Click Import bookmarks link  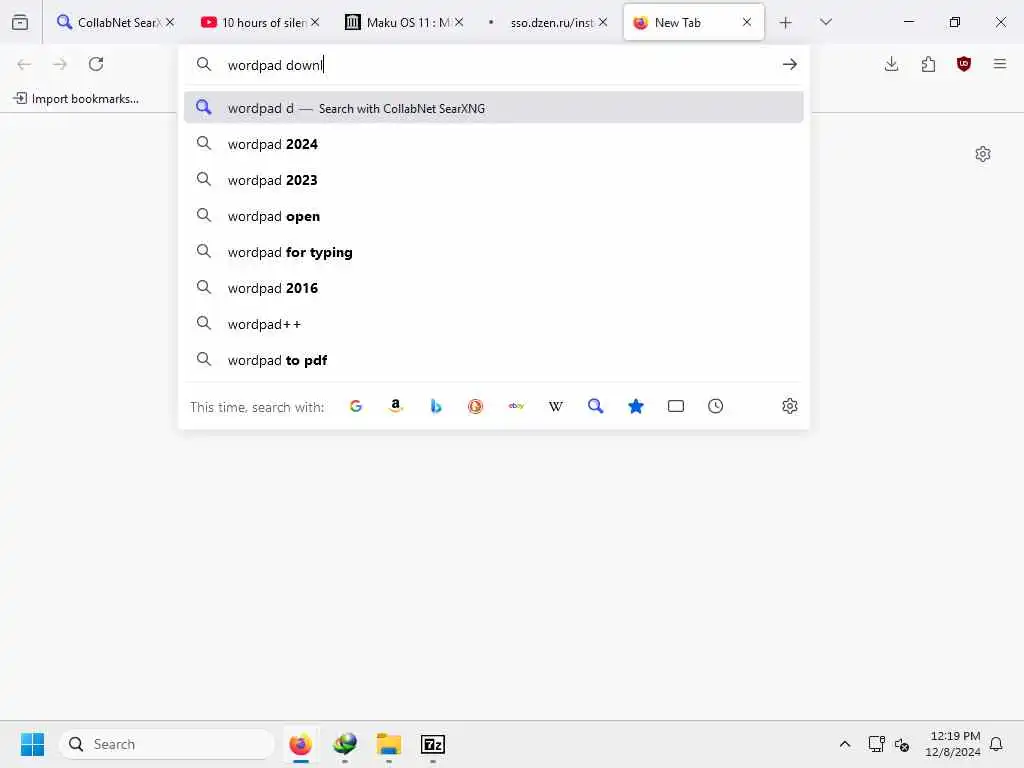coord(76,99)
